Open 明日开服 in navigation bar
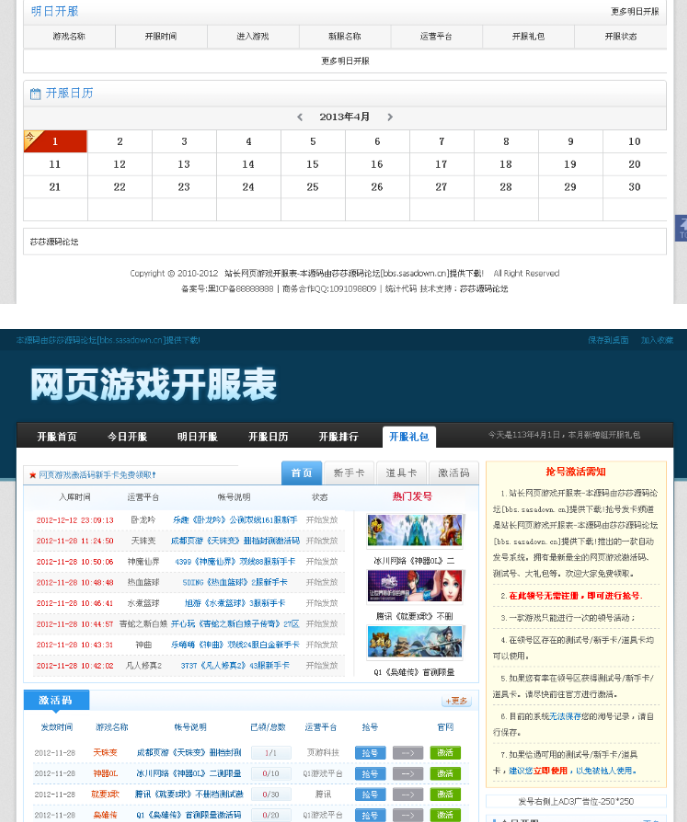 point(197,436)
